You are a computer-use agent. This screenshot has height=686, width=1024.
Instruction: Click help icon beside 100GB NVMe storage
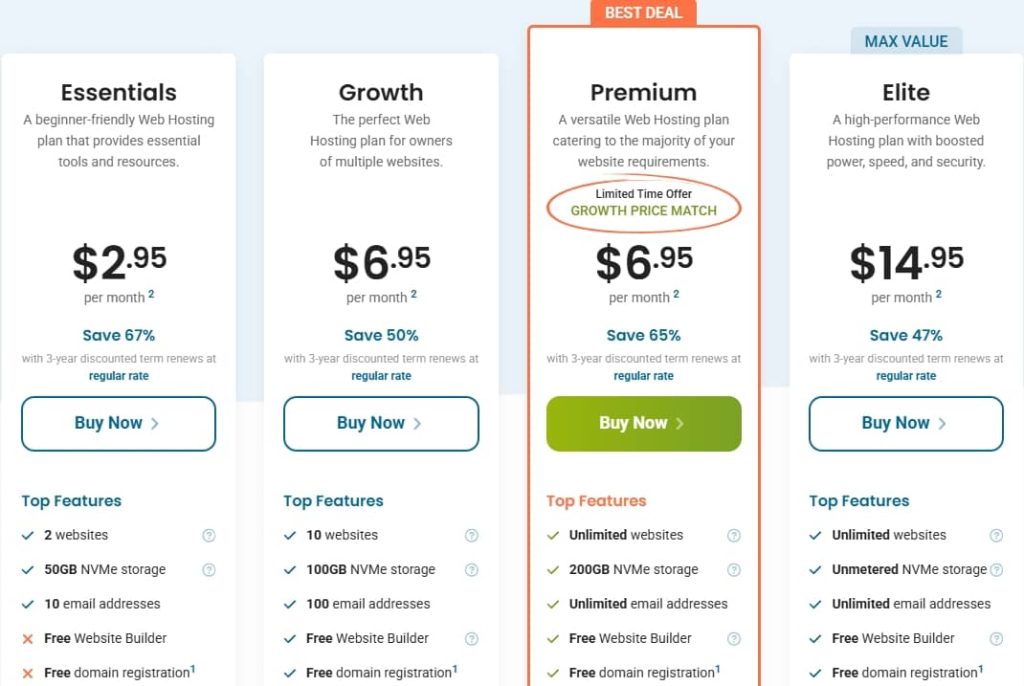click(x=471, y=570)
